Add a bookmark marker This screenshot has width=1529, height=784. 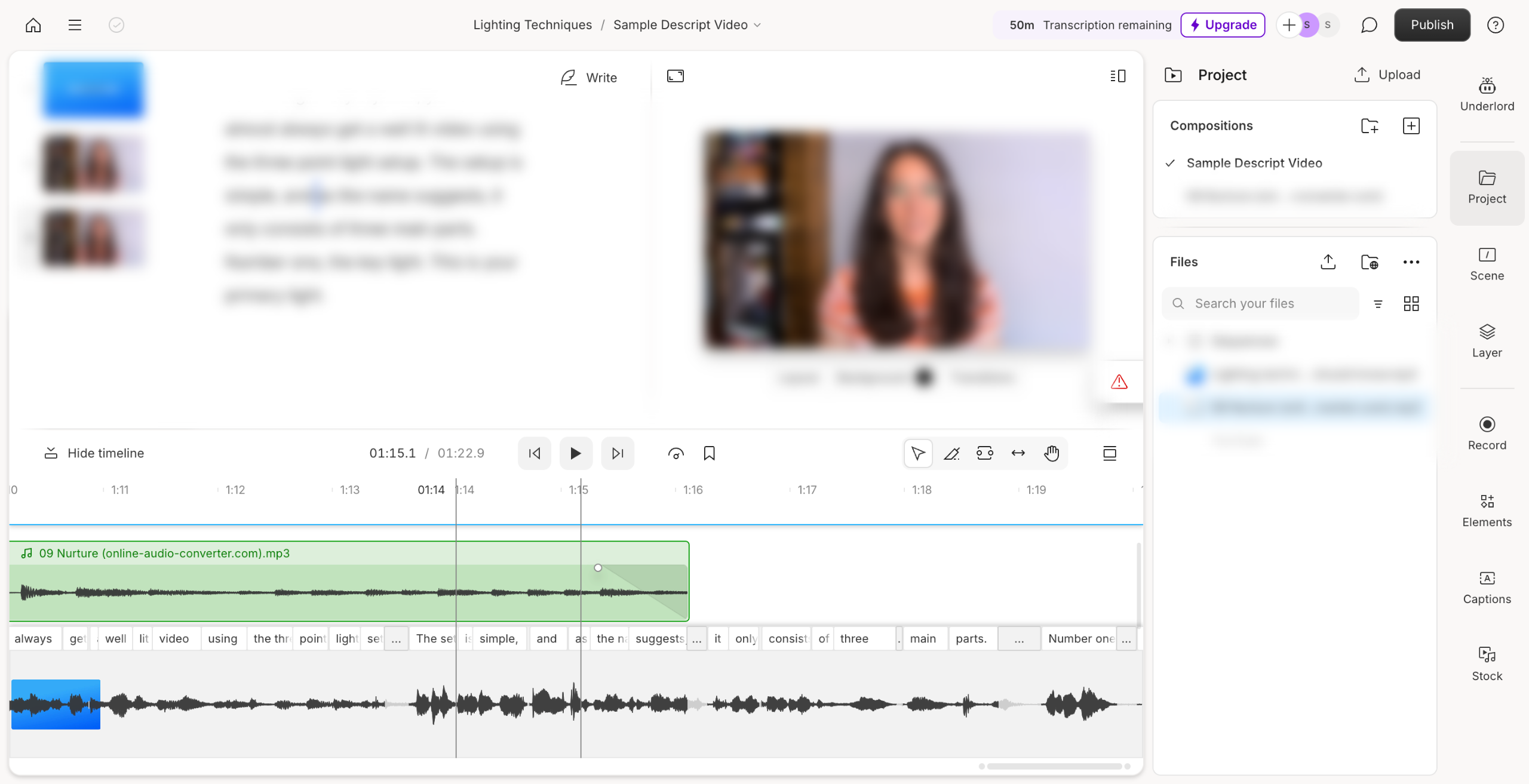coord(709,454)
